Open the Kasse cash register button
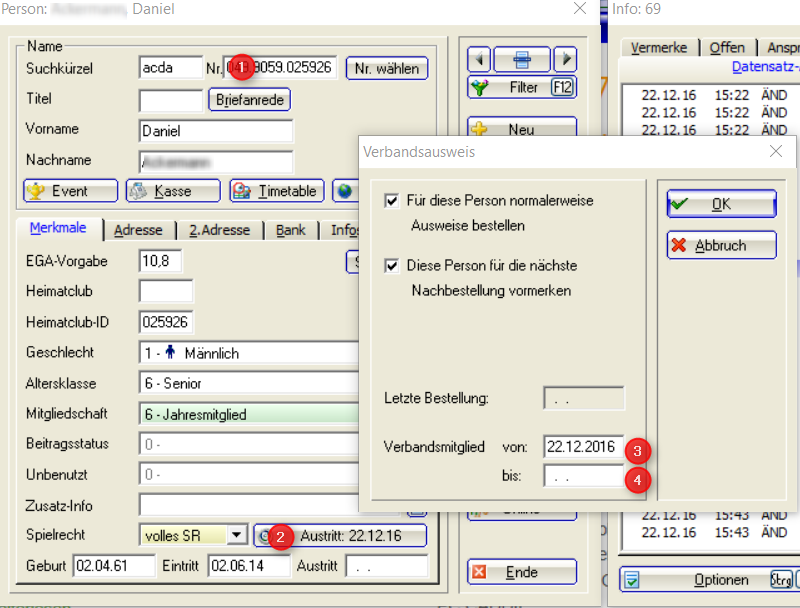The image size is (800, 608). [172, 191]
